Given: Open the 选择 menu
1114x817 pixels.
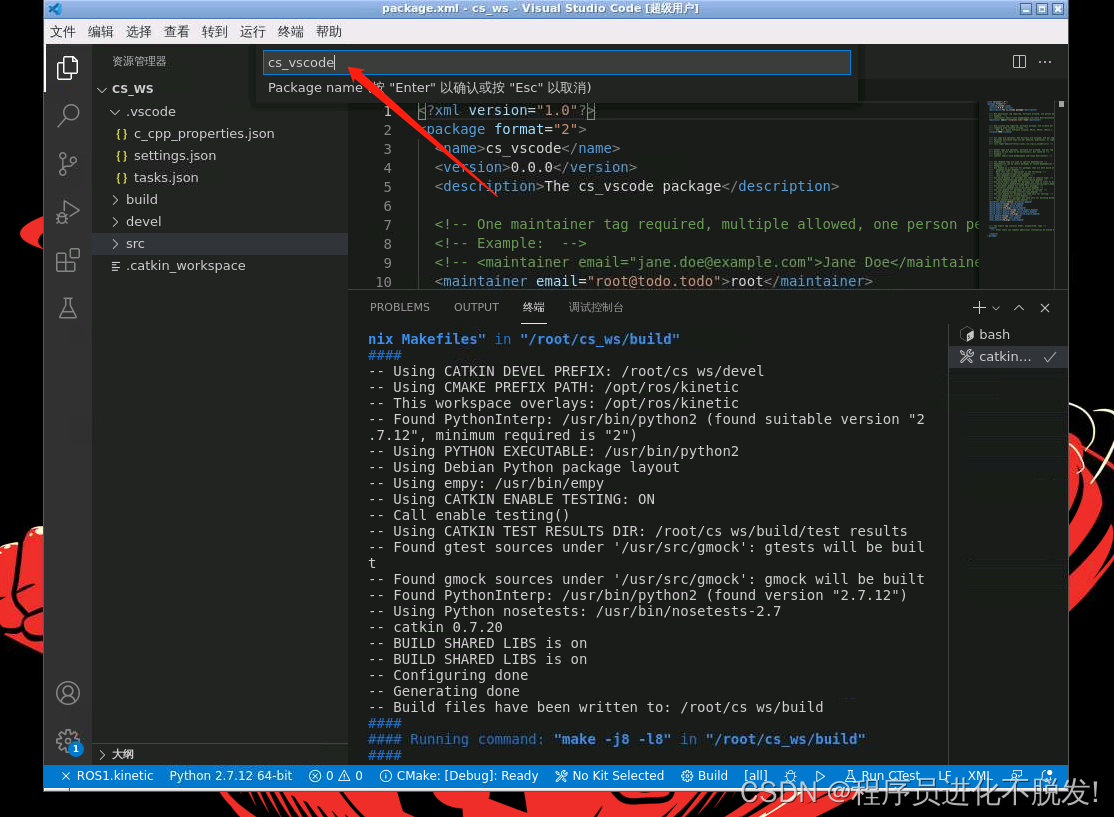Looking at the screenshot, I should click(x=139, y=31).
